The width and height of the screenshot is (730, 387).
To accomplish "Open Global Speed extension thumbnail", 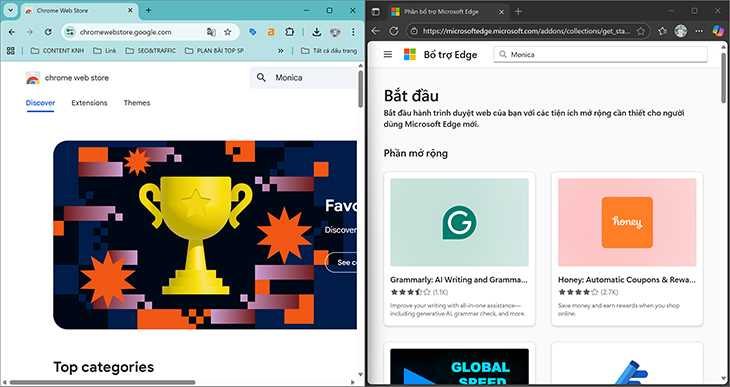I will tap(460, 366).
